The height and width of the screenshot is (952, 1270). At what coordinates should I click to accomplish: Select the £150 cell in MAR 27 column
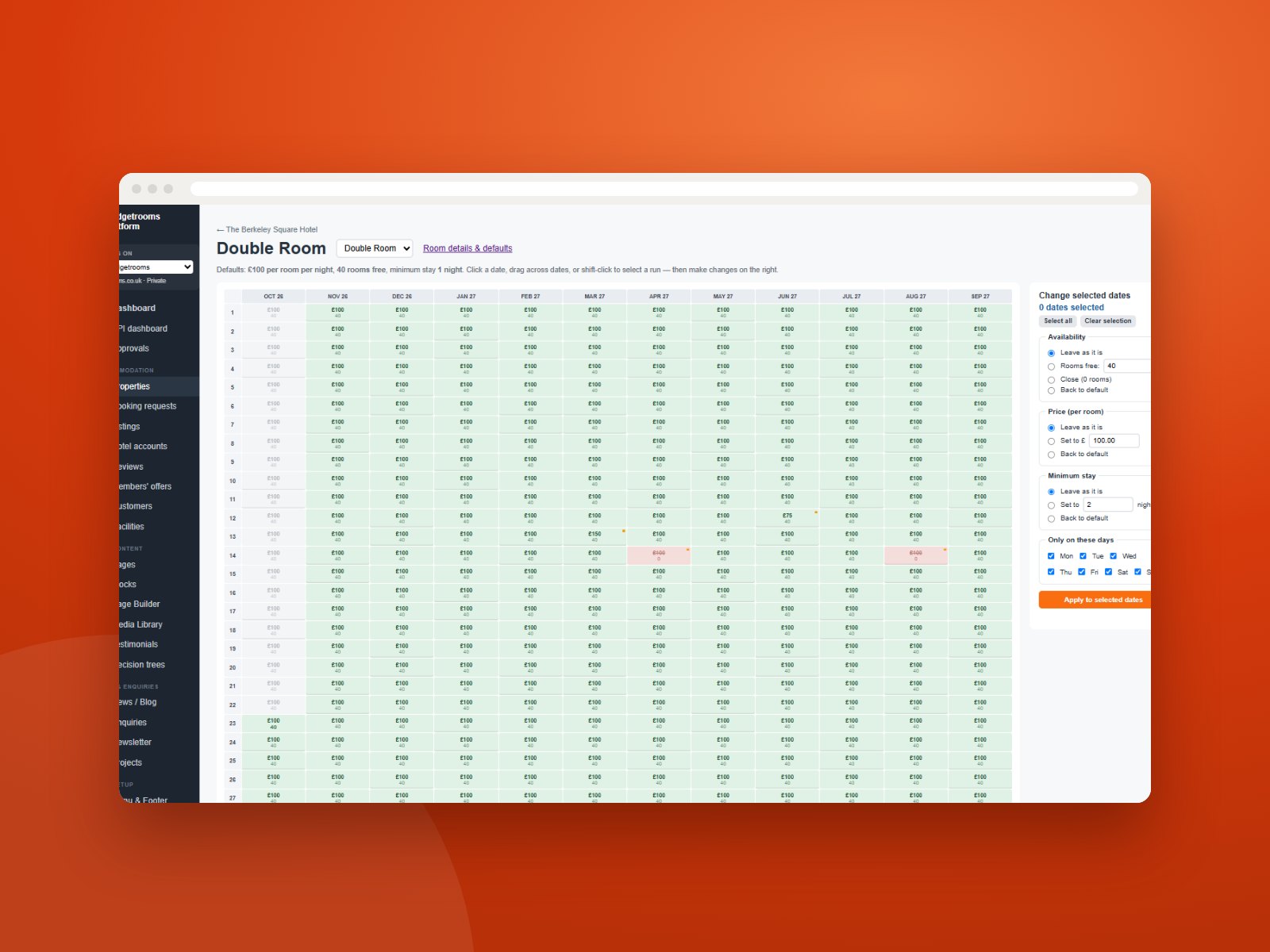coord(595,536)
